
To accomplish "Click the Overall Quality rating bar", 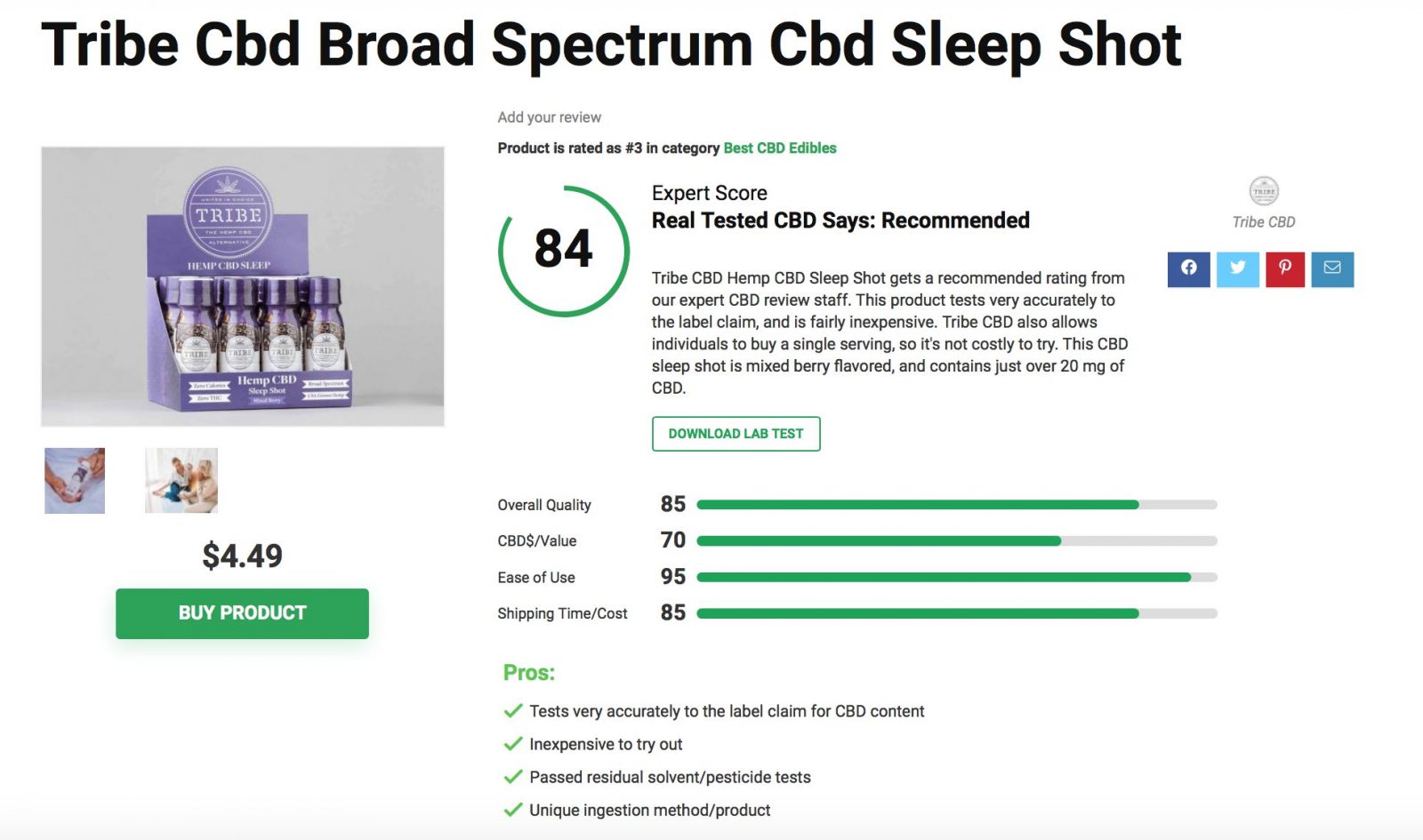I will pos(956,505).
